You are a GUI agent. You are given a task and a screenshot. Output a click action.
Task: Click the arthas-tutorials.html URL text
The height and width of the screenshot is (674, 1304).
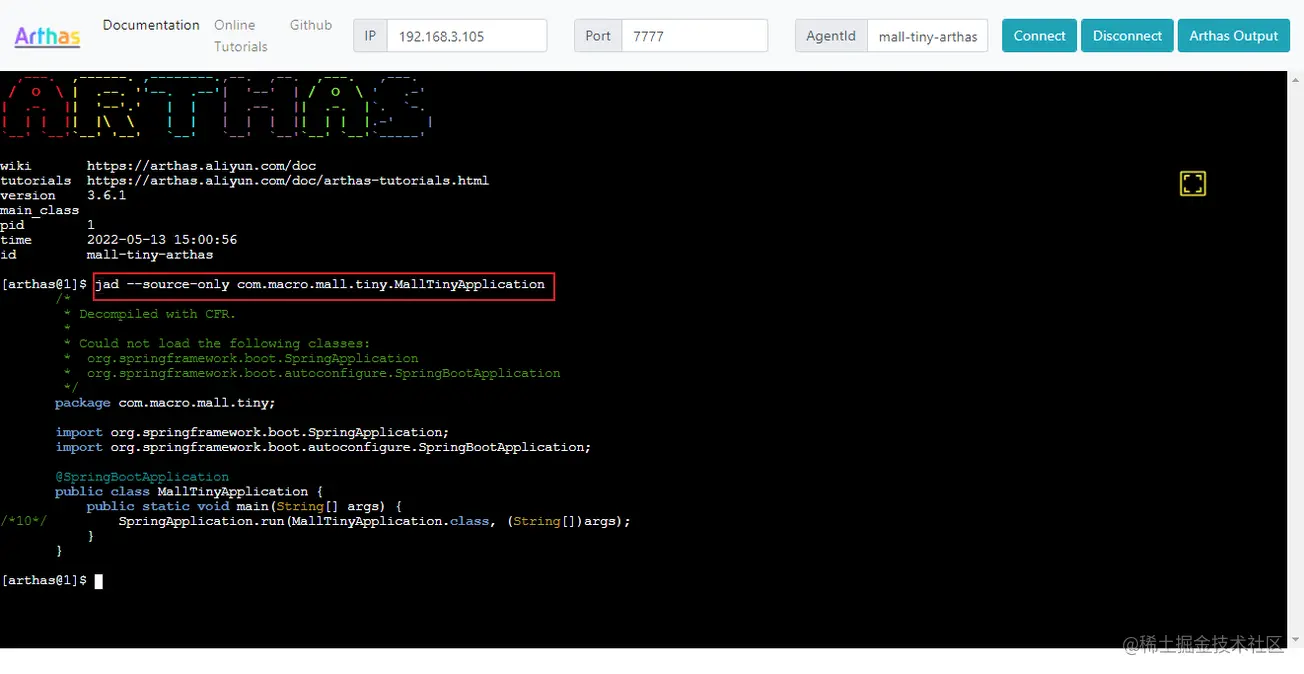[288, 181]
